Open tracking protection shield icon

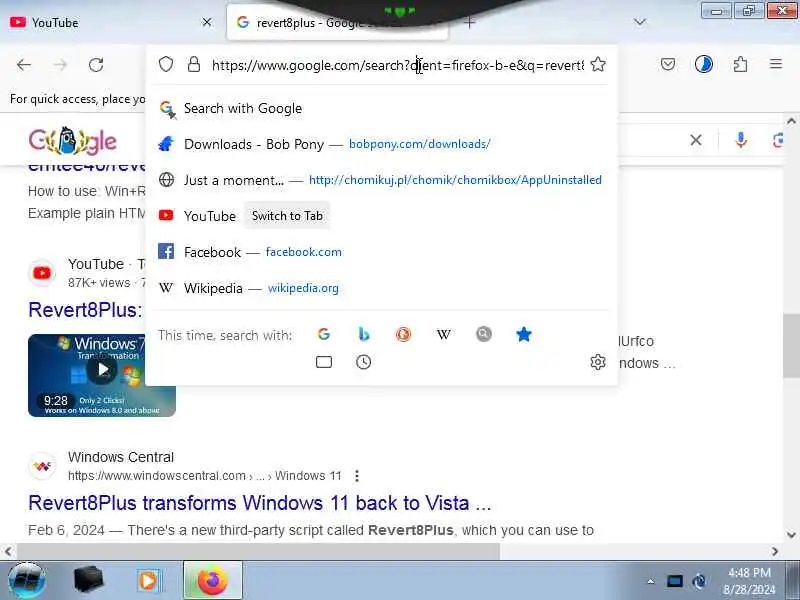point(166,64)
